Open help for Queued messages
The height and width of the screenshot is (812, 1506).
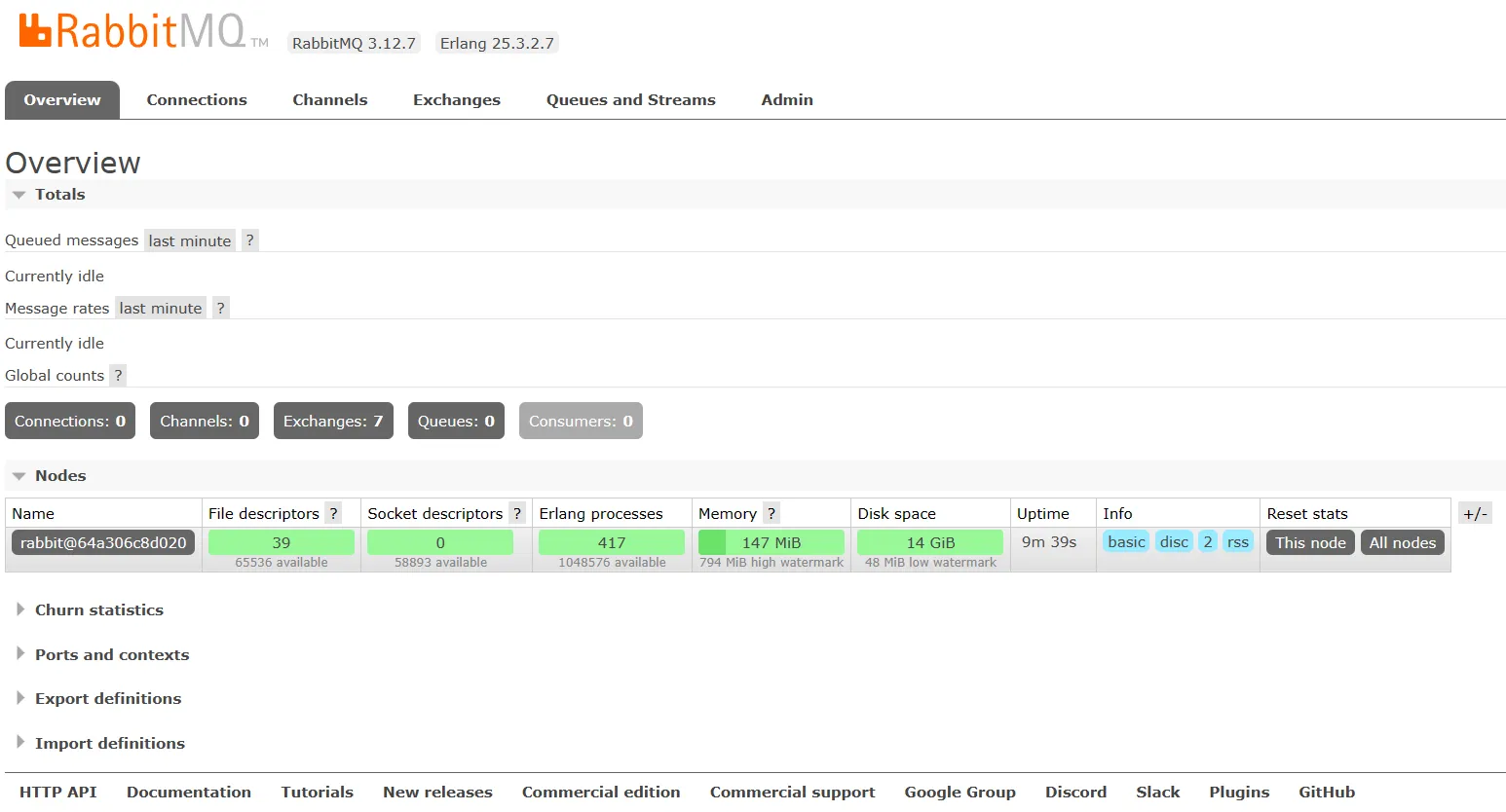[x=250, y=240]
